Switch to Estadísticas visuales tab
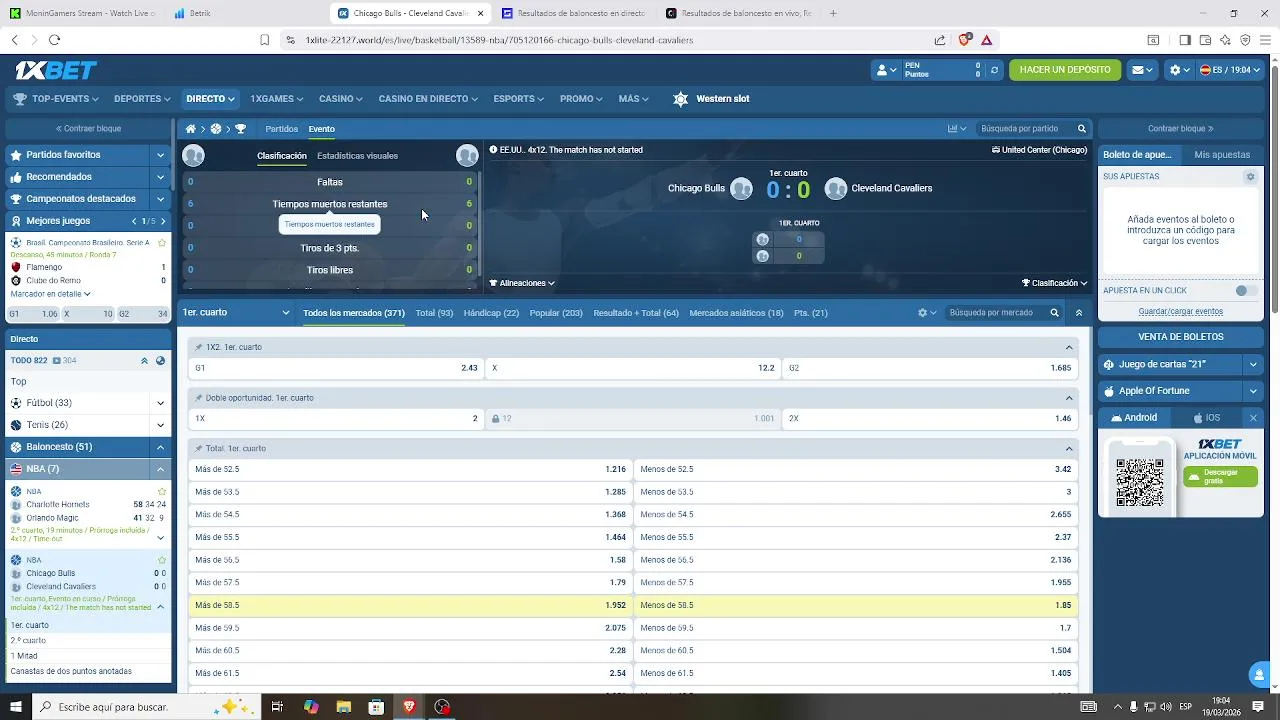The image size is (1280, 720). coord(357,156)
